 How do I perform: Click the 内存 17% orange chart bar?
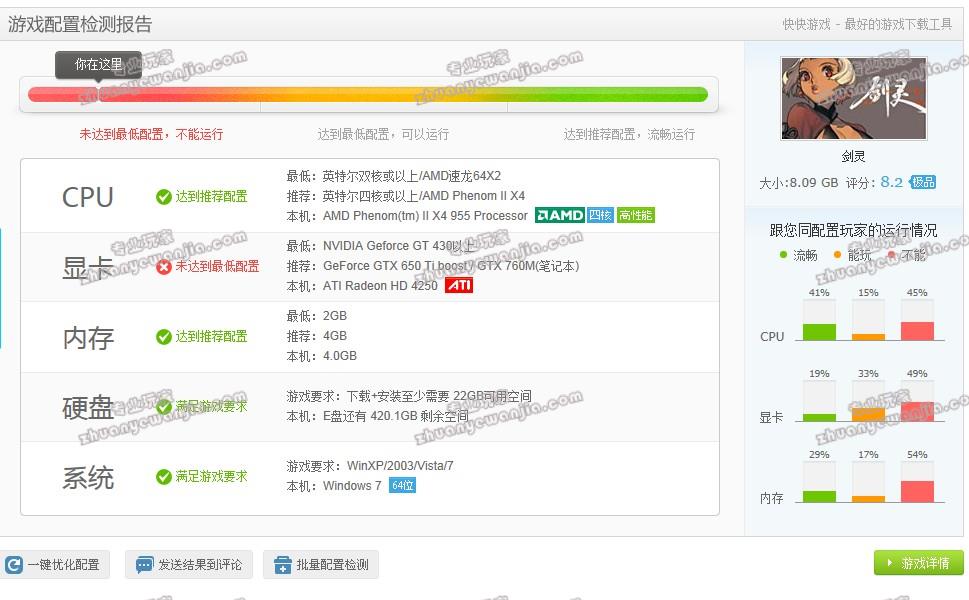click(x=868, y=499)
